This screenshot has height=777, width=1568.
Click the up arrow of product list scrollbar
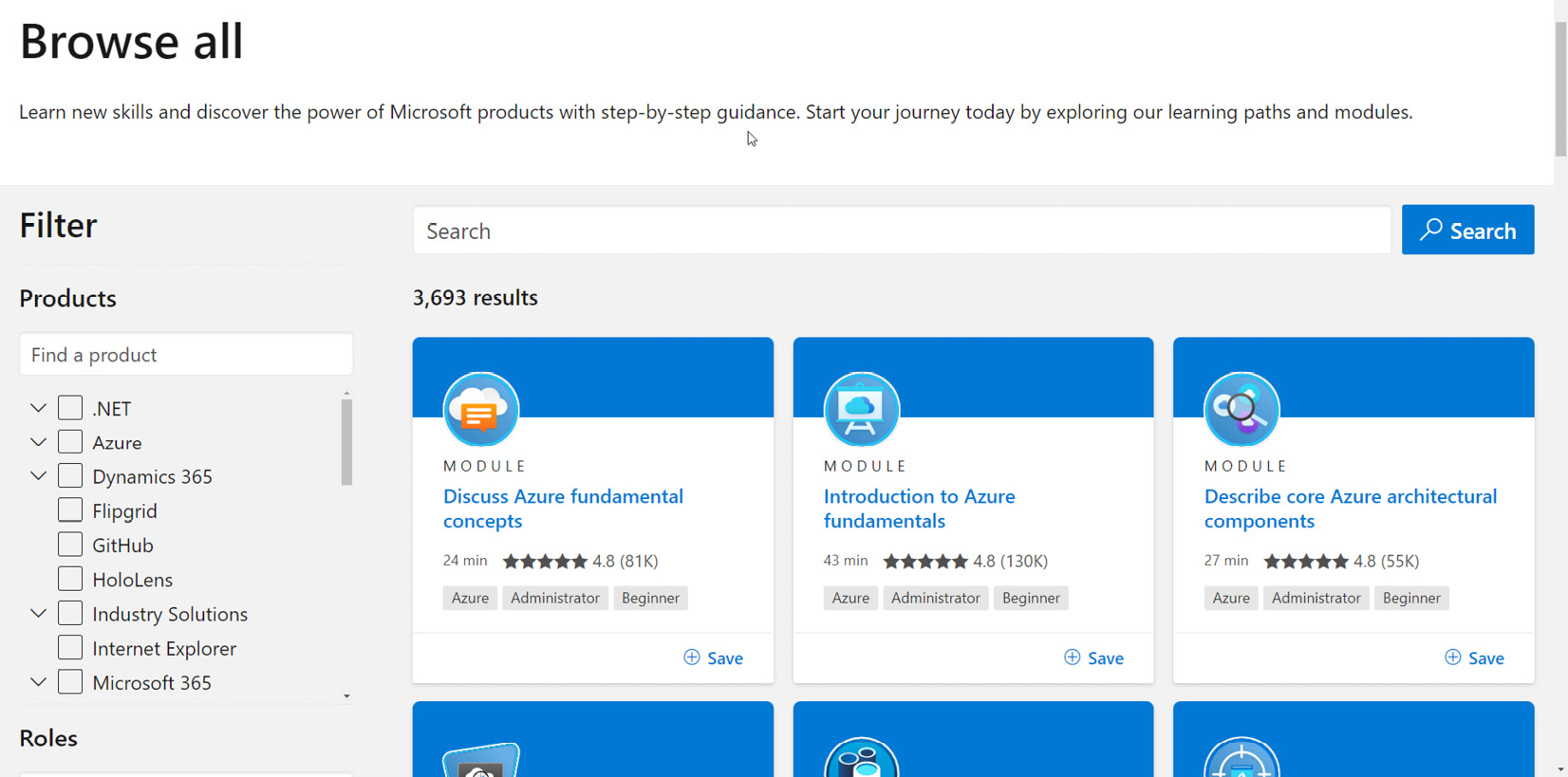346,393
